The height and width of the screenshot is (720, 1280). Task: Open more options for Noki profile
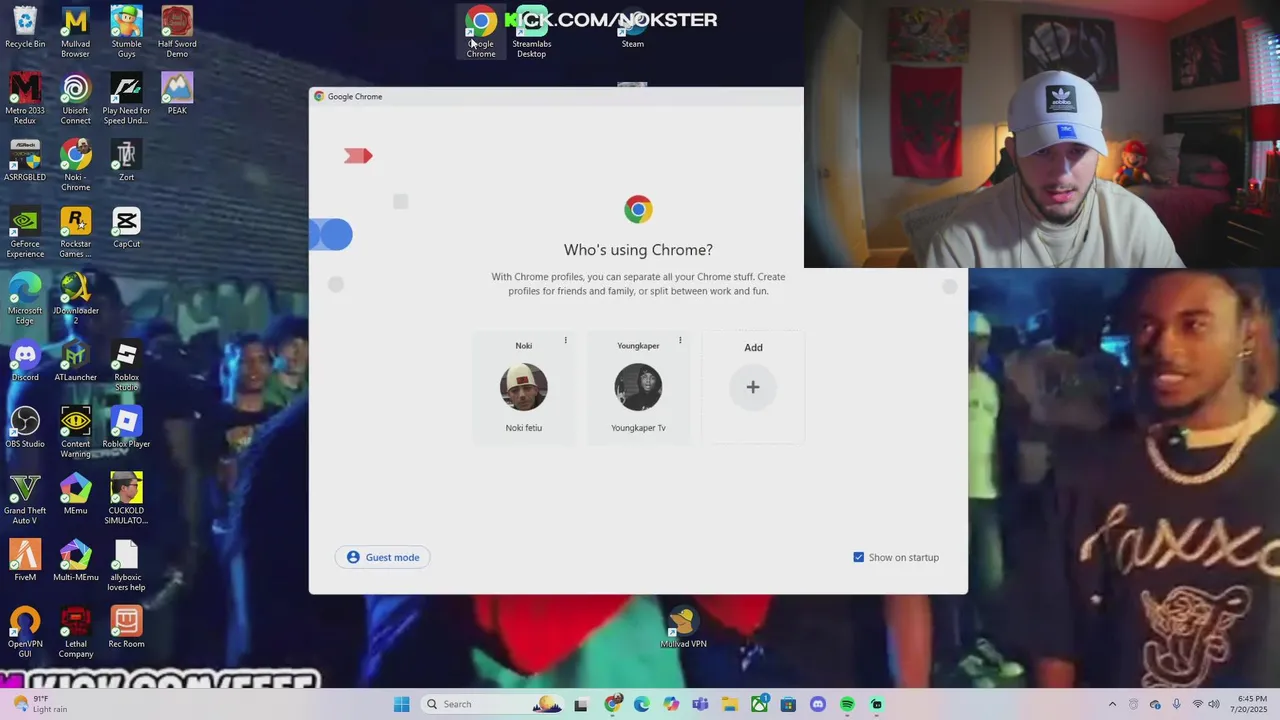coord(565,341)
